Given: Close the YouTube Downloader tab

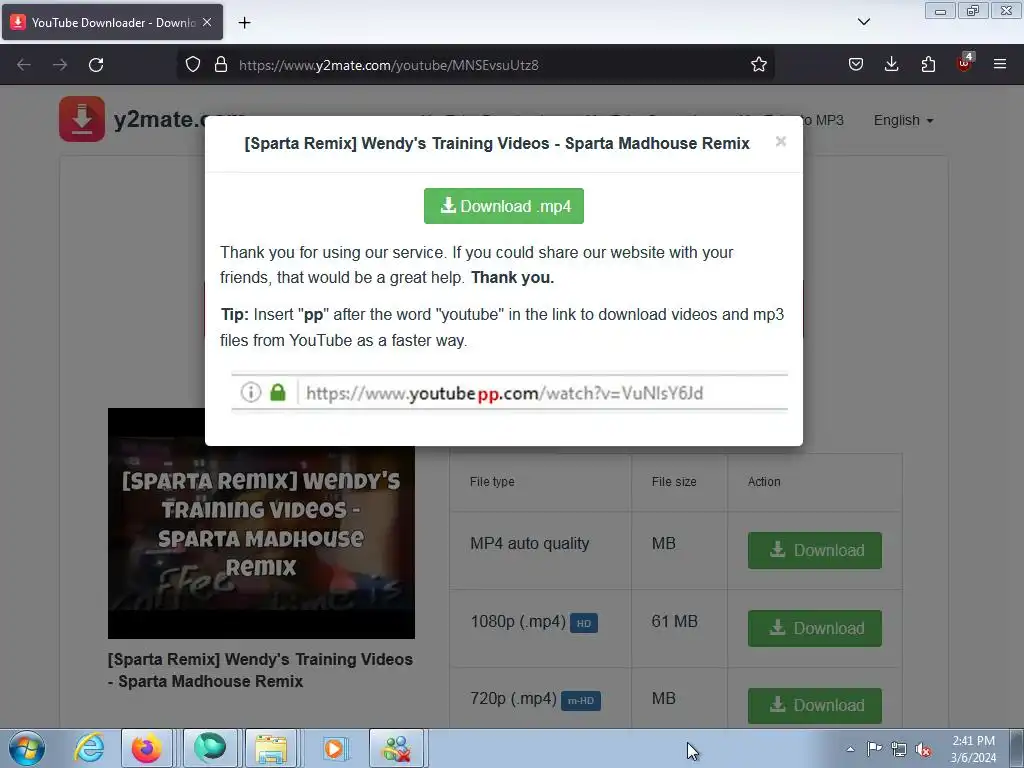Looking at the screenshot, I should click(207, 22).
